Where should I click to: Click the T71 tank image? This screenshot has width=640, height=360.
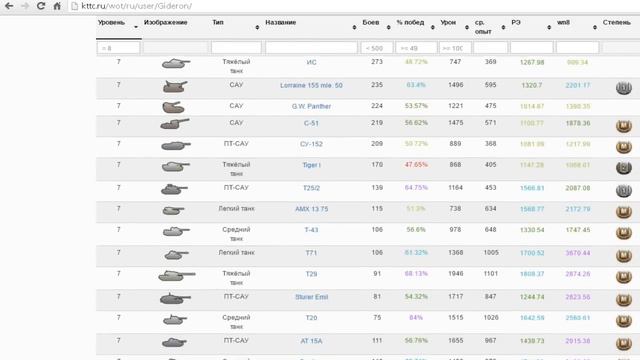click(x=176, y=255)
